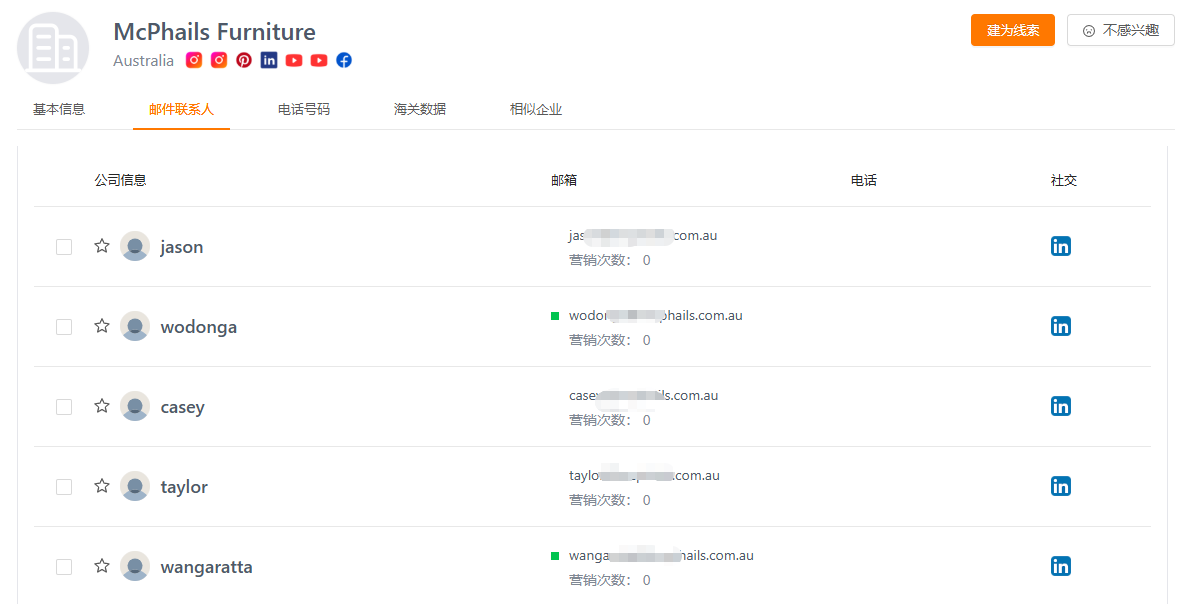Image resolution: width=1184 pixels, height=604 pixels.
Task: Open the second Instagram icon in company header
Action: tap(219, 60)
